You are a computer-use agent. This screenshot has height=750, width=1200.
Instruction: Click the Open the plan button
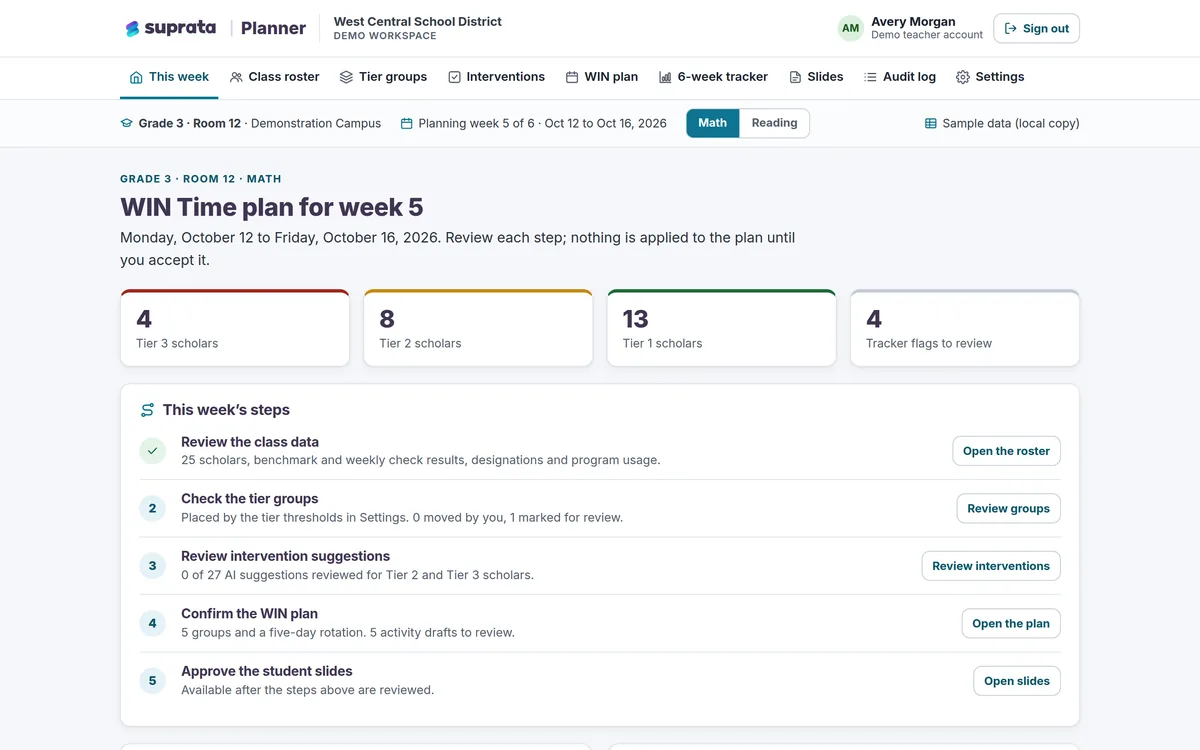coord(1011,623)
